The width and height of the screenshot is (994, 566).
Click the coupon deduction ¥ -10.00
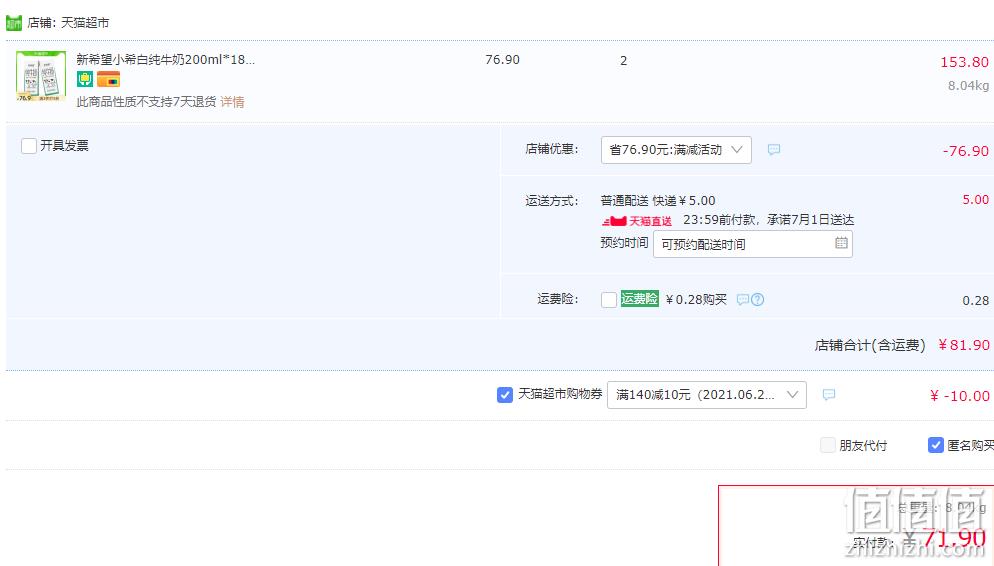click(x=959, y=396)
